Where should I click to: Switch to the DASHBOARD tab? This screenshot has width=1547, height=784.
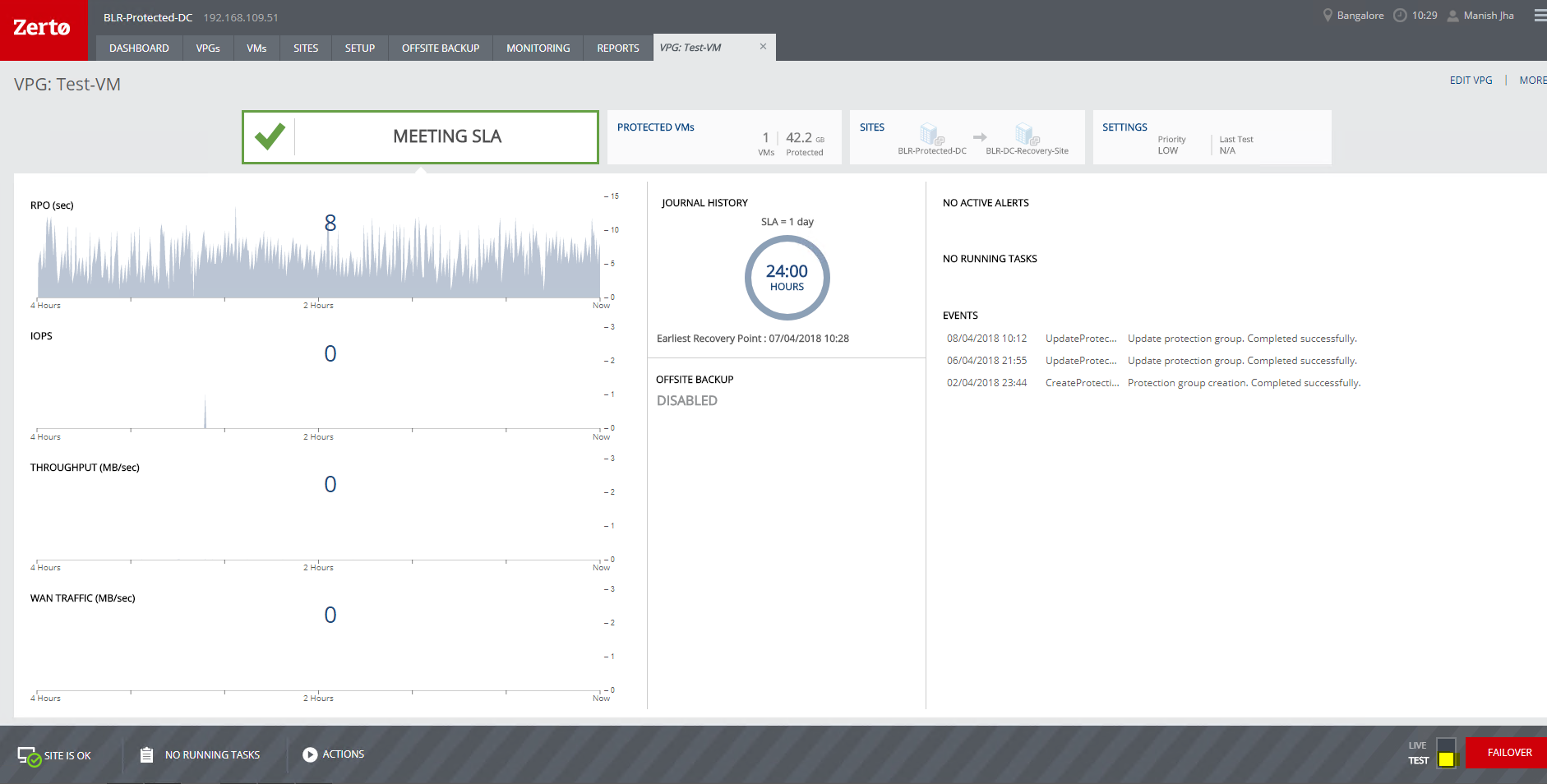point(139,48)
